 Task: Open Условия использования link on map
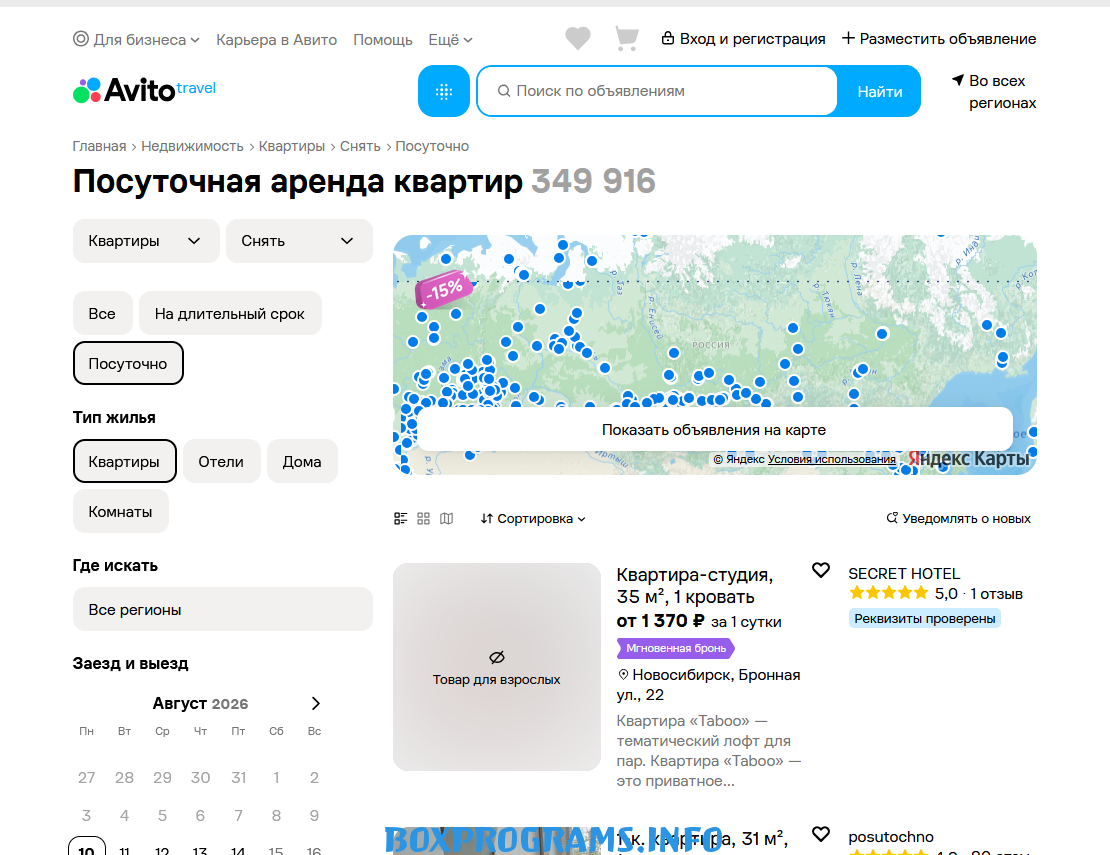[831, 459]
